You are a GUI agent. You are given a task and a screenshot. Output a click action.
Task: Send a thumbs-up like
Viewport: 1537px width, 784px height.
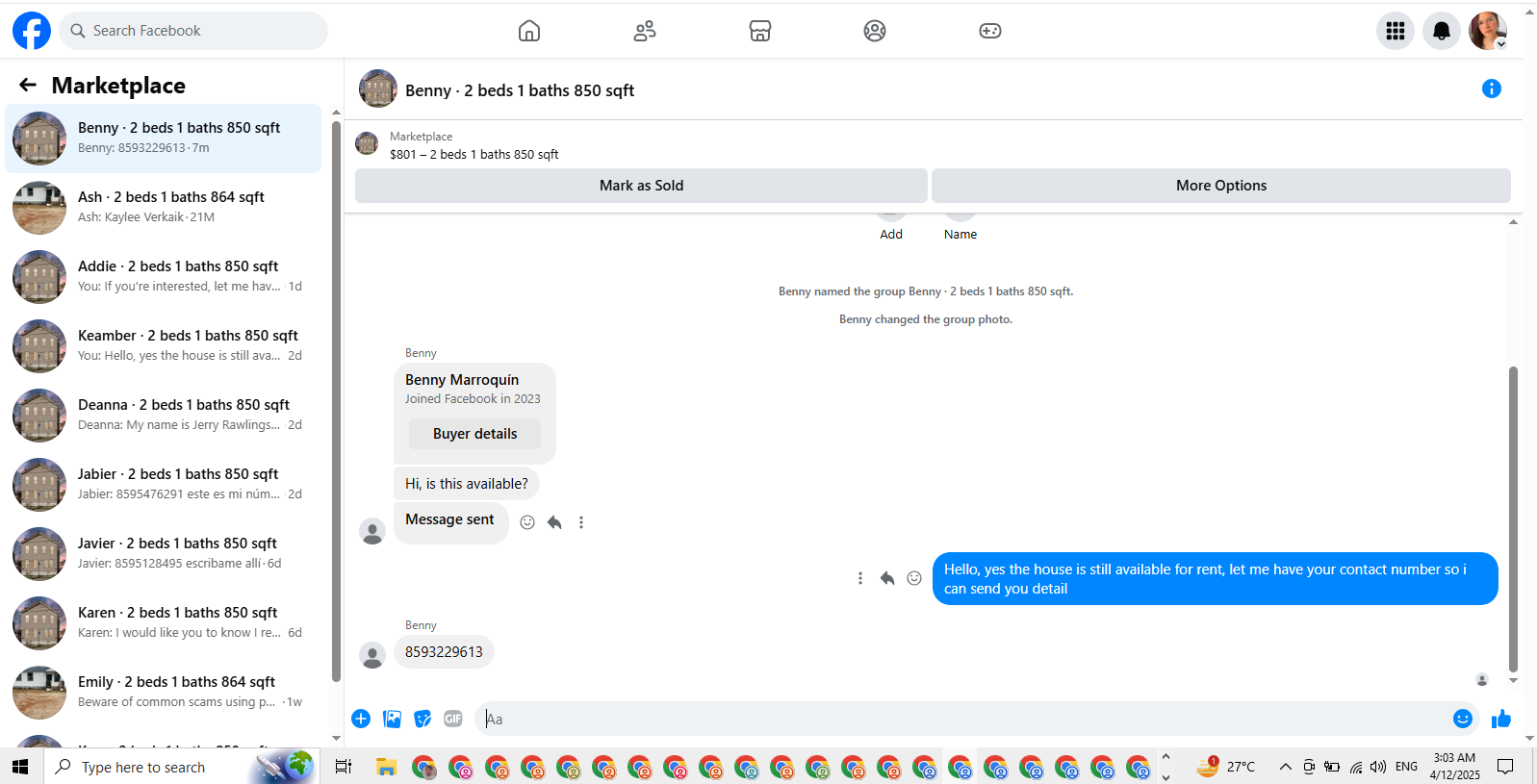[1501, 719]
